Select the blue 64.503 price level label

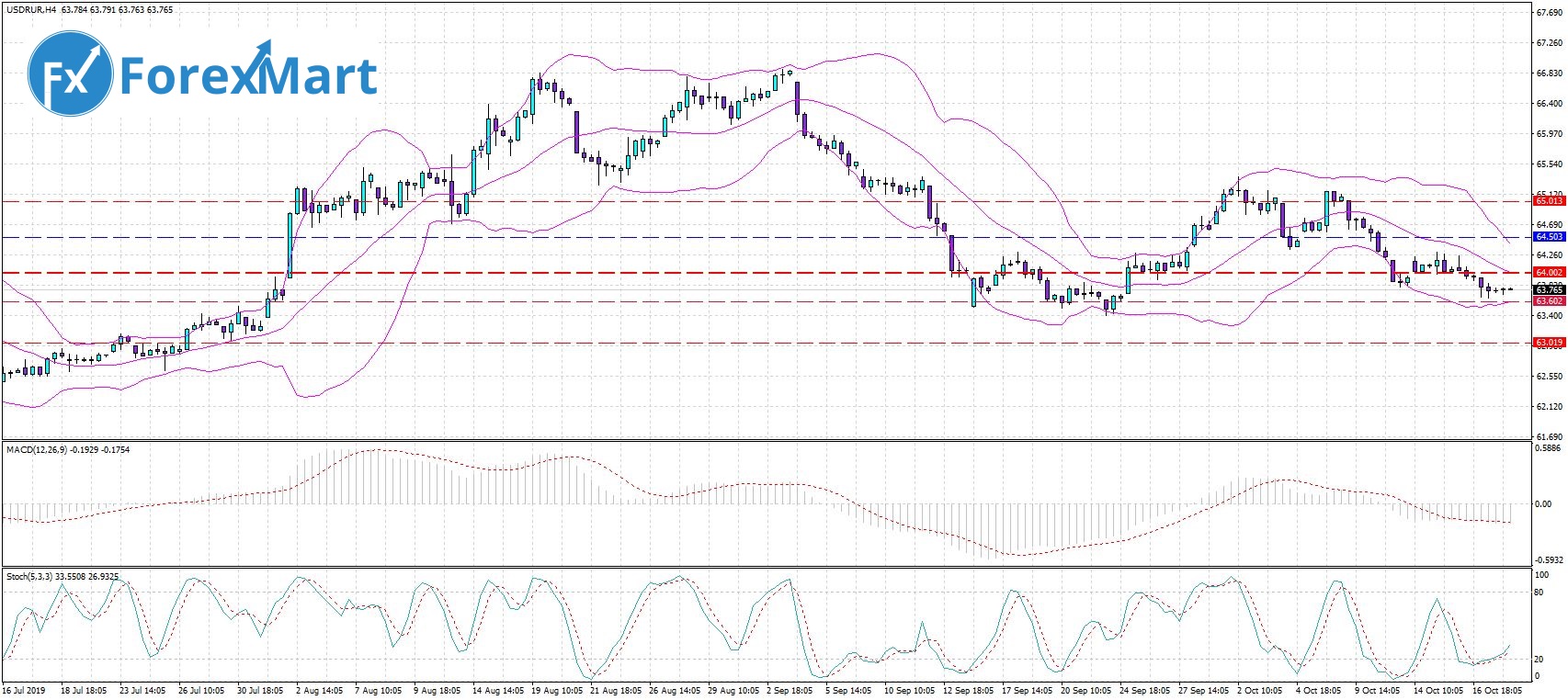(x=1549, y=237)
